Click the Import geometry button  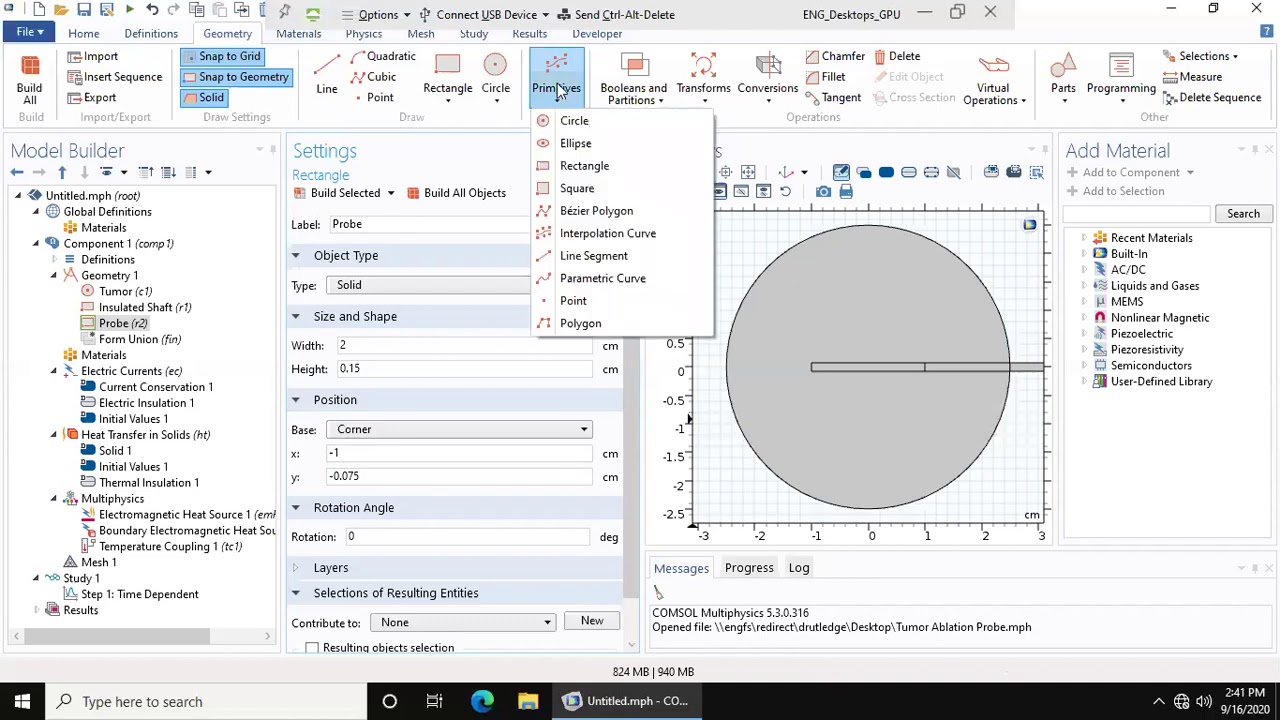(93, 57)
